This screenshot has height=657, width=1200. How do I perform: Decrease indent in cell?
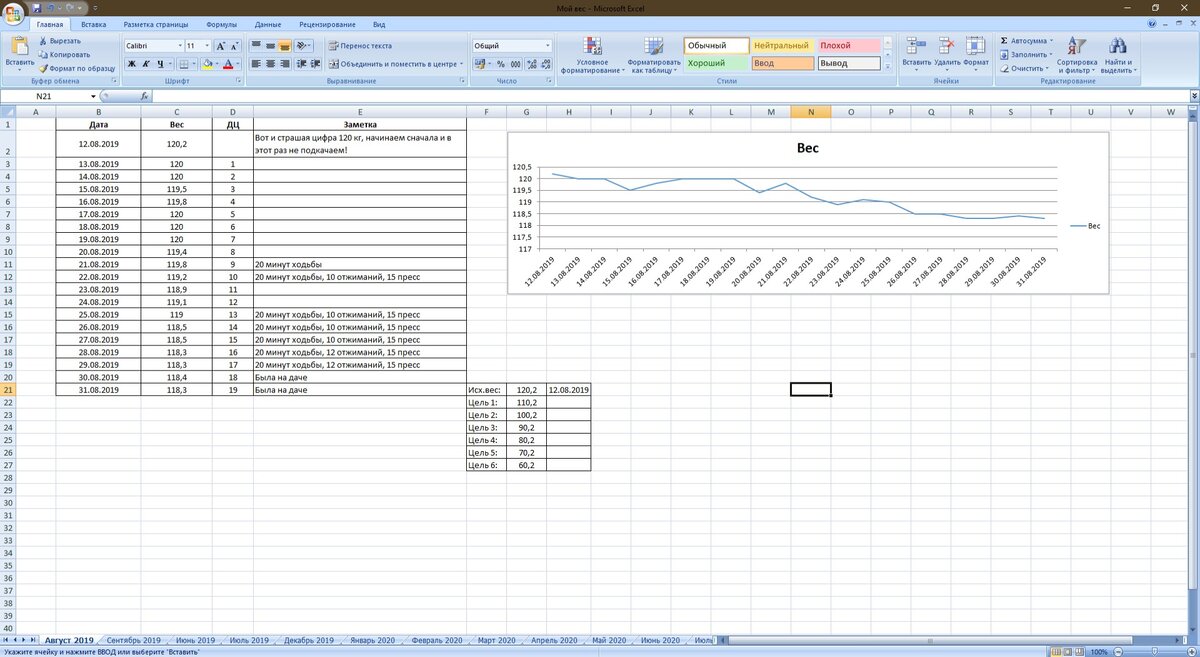pyautogui.click(x=301, y=64)
